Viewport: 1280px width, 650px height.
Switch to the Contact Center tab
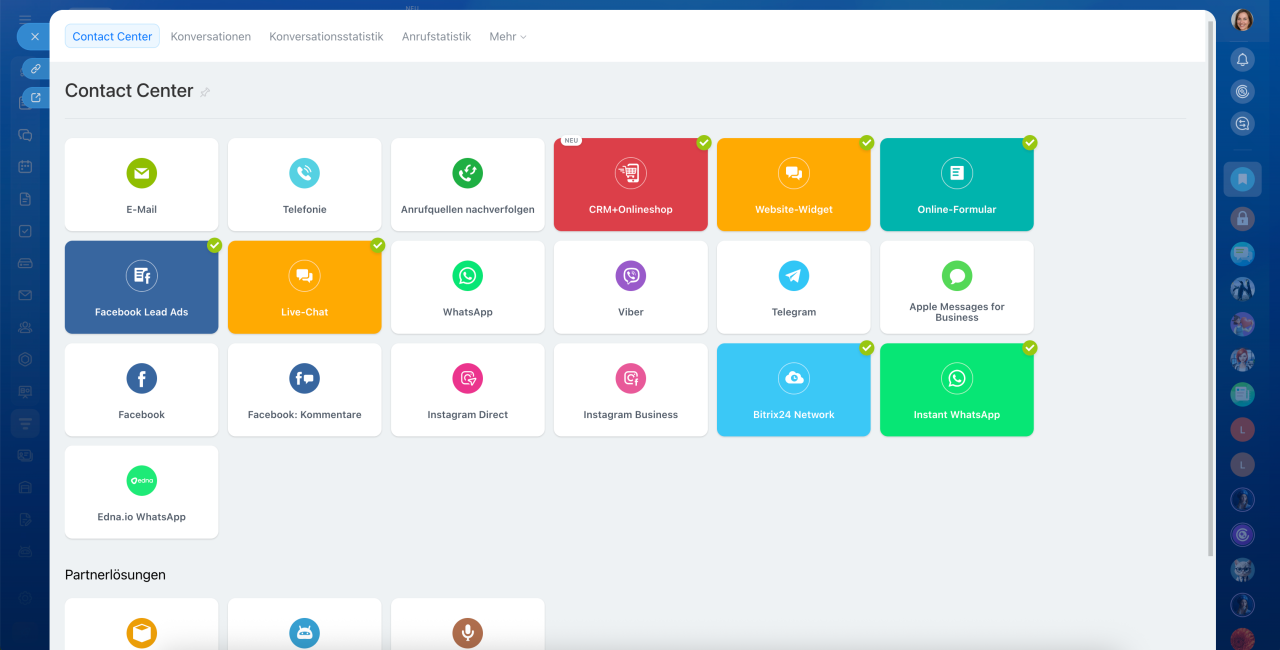coord(112,36)
